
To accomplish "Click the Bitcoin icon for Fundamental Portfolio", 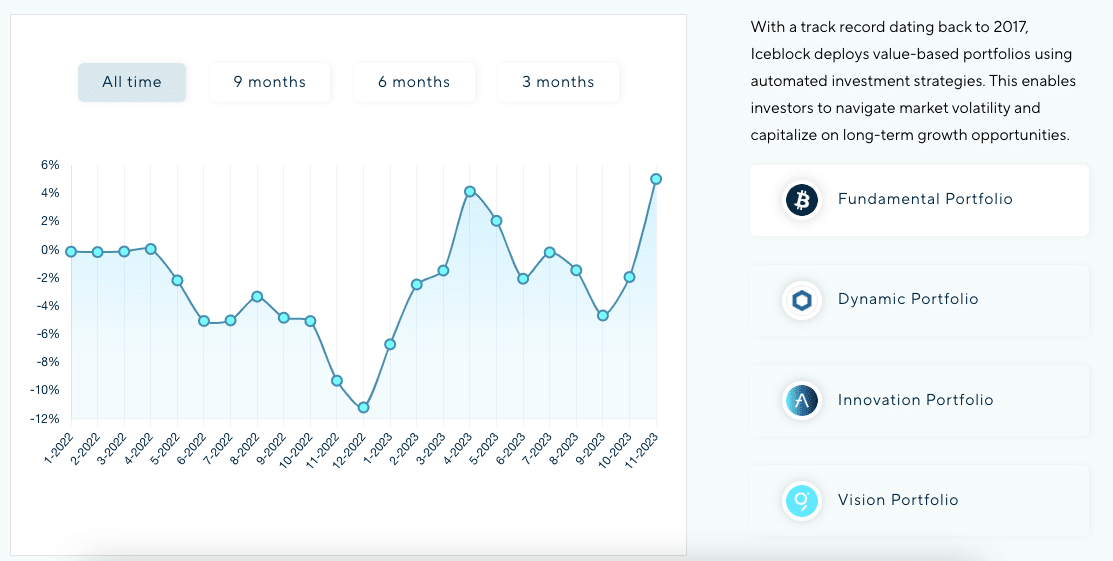I will pyautogui.click(x=802, y=200).
